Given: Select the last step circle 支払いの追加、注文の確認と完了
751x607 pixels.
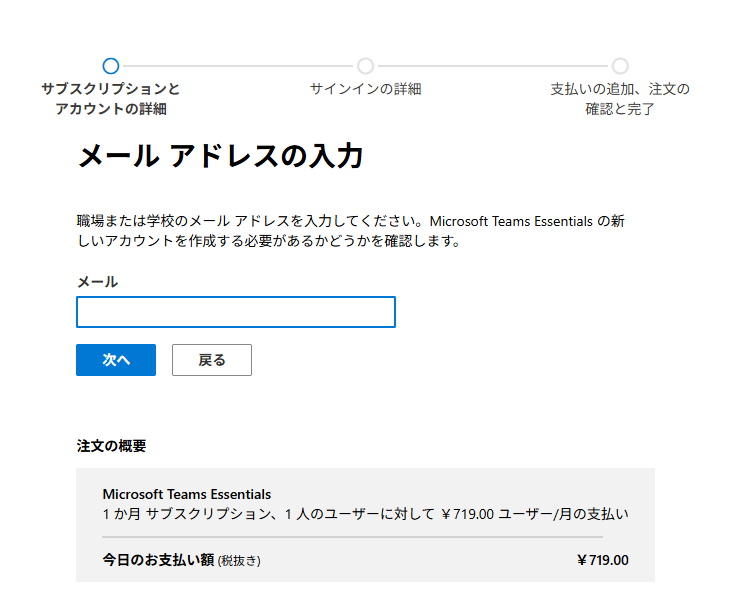Looking at the screenshot, I should point(620,66).
